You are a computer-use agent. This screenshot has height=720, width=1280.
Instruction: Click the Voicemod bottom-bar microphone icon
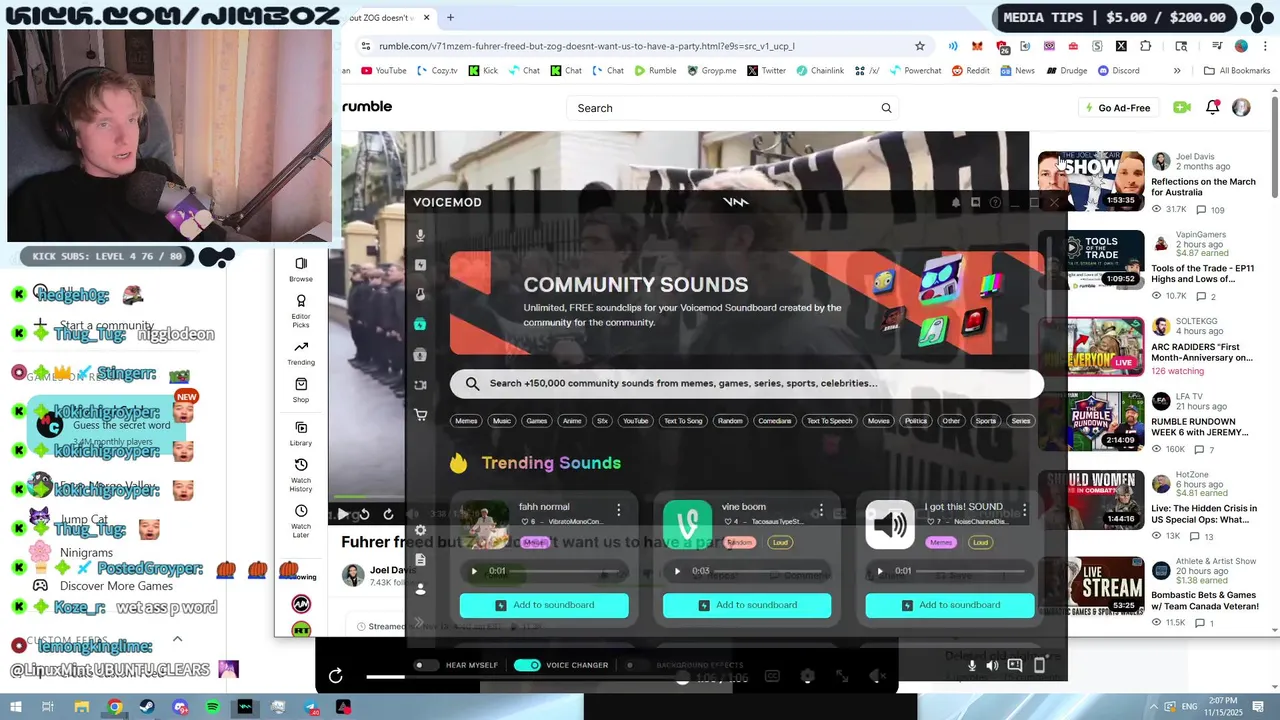pos(972,665)
